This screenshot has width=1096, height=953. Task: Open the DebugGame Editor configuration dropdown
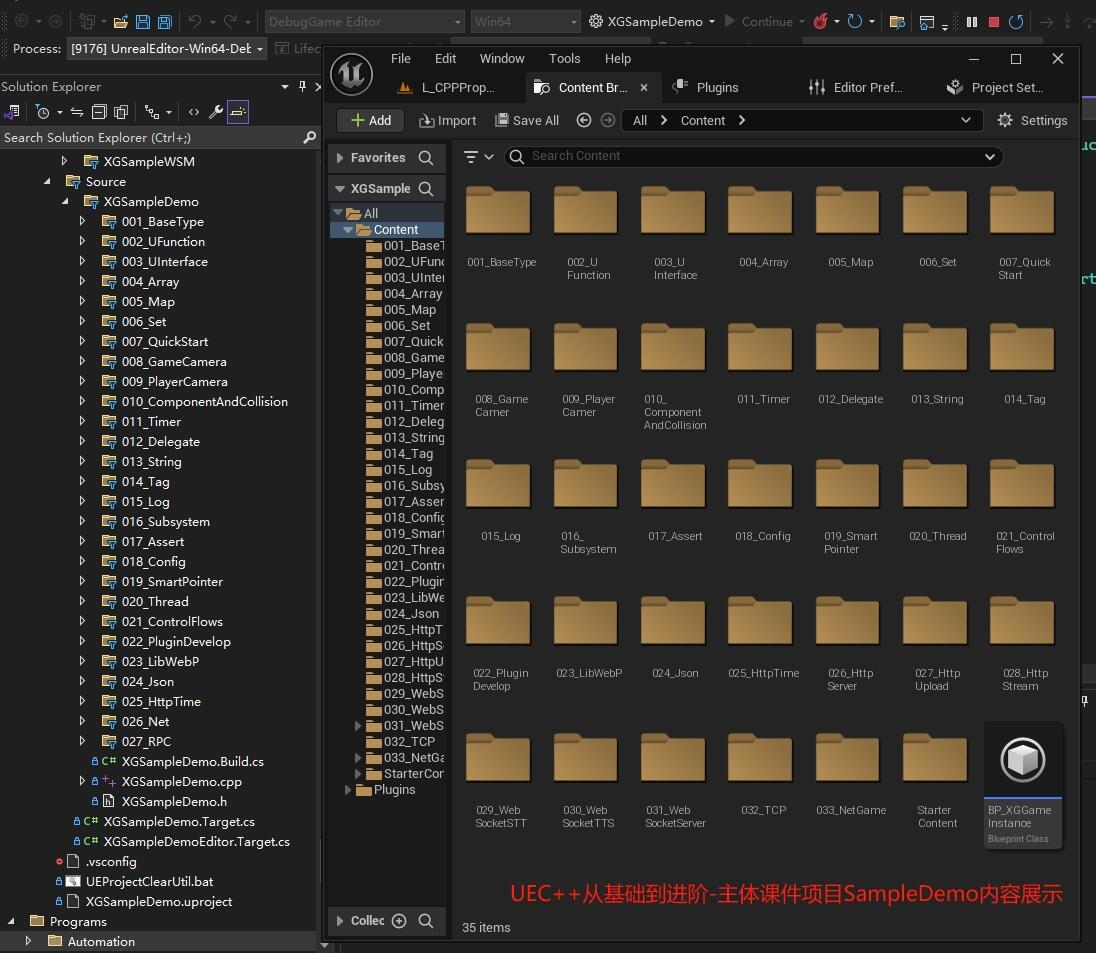365,22
